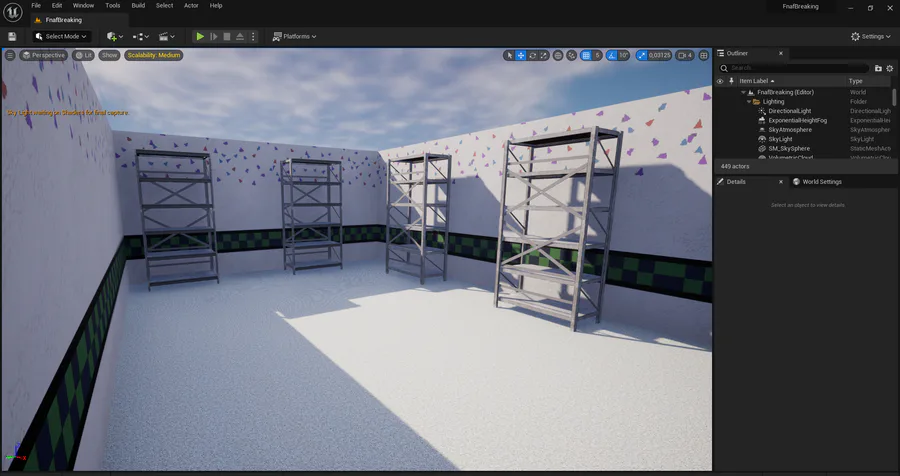
Task: Choose the Rotate gizmo tool
Action: click(x=533, y=55)
